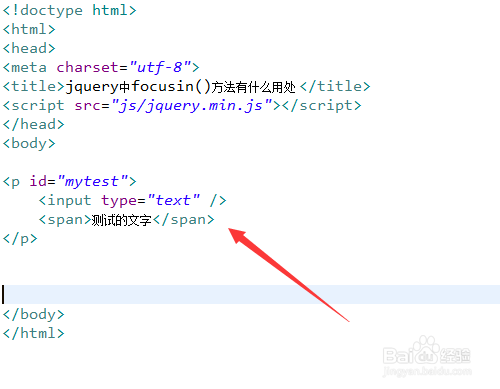Click the closing </script> tag
500x389 pixels.
tap(322, 105)
